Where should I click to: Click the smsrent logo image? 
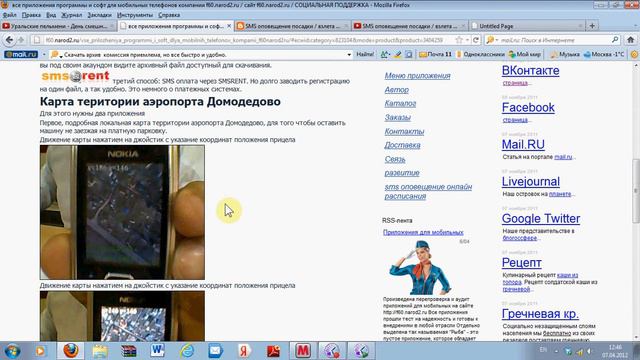[x=76, y=76]
